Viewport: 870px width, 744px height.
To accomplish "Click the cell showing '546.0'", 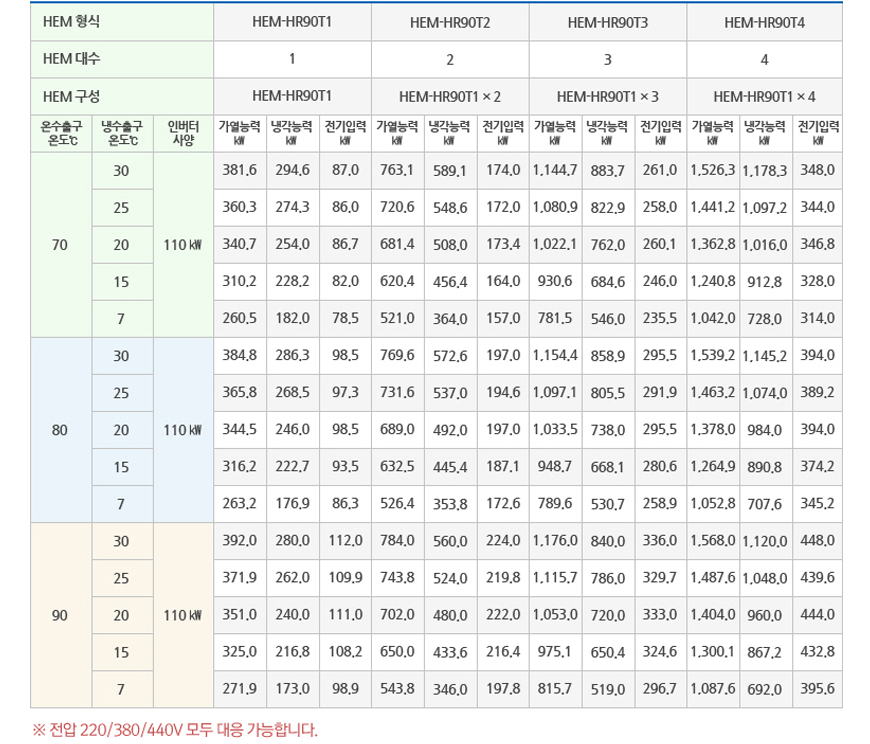I will coord(608,318).
